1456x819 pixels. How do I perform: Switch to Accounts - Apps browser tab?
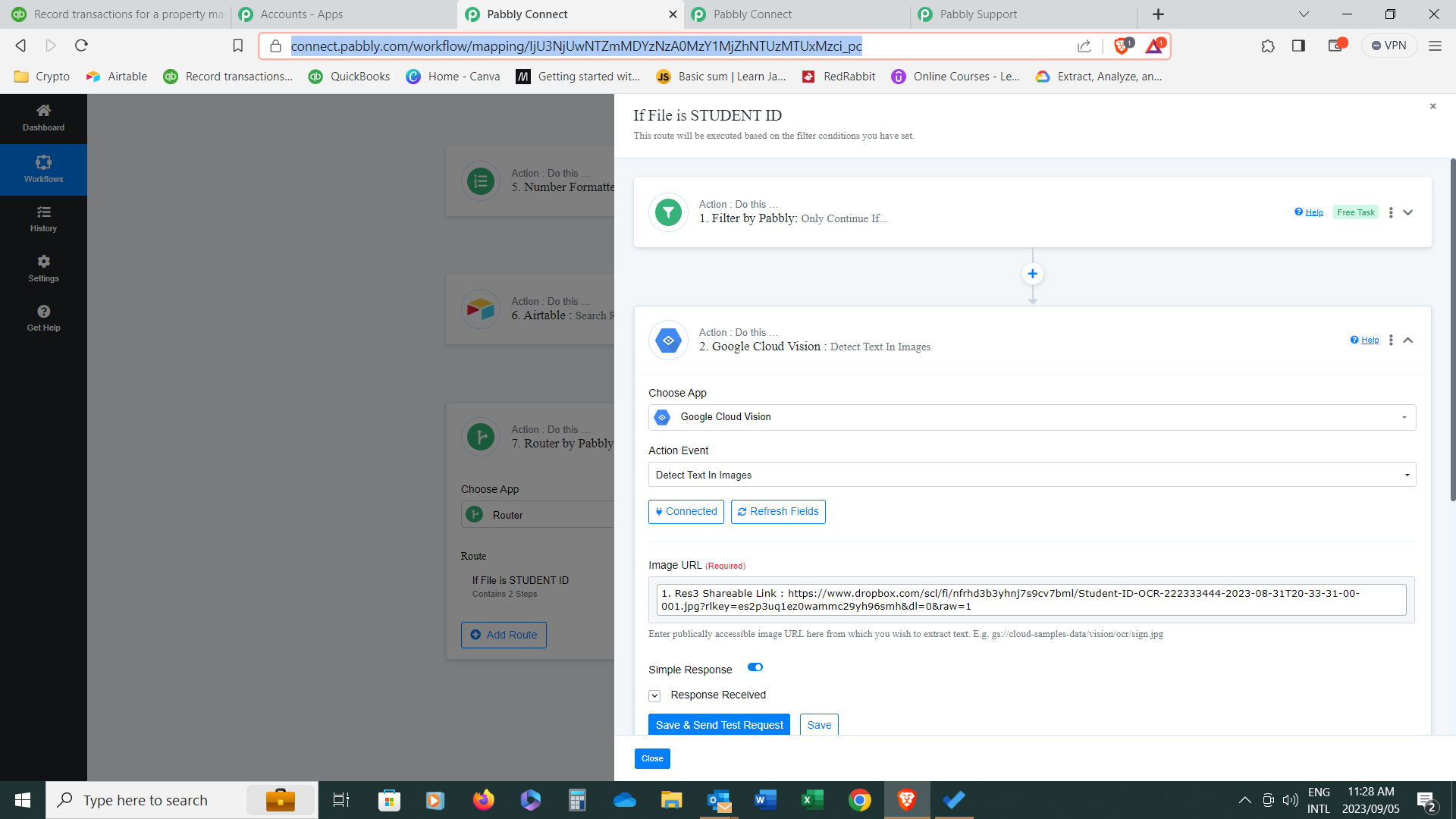pyautogui.click(x=343, y=14)
